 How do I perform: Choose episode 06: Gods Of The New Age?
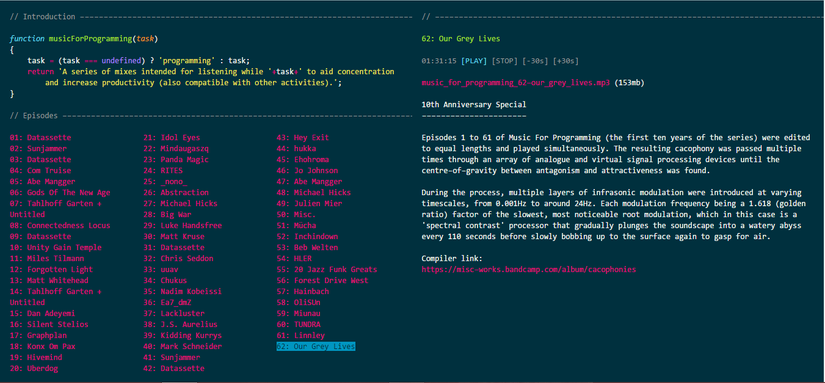point(60,193)
